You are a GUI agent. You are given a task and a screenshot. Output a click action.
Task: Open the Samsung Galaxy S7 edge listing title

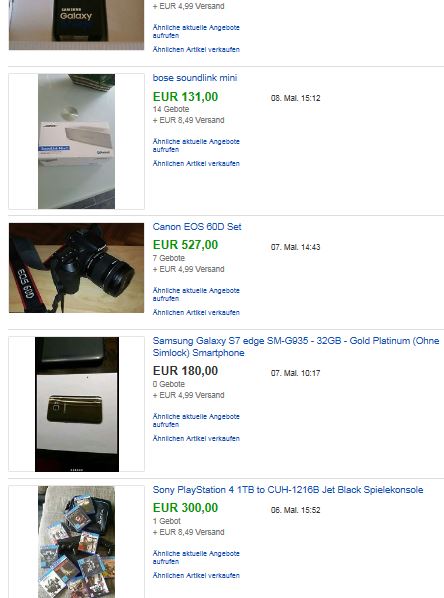(x=296, y=347)
